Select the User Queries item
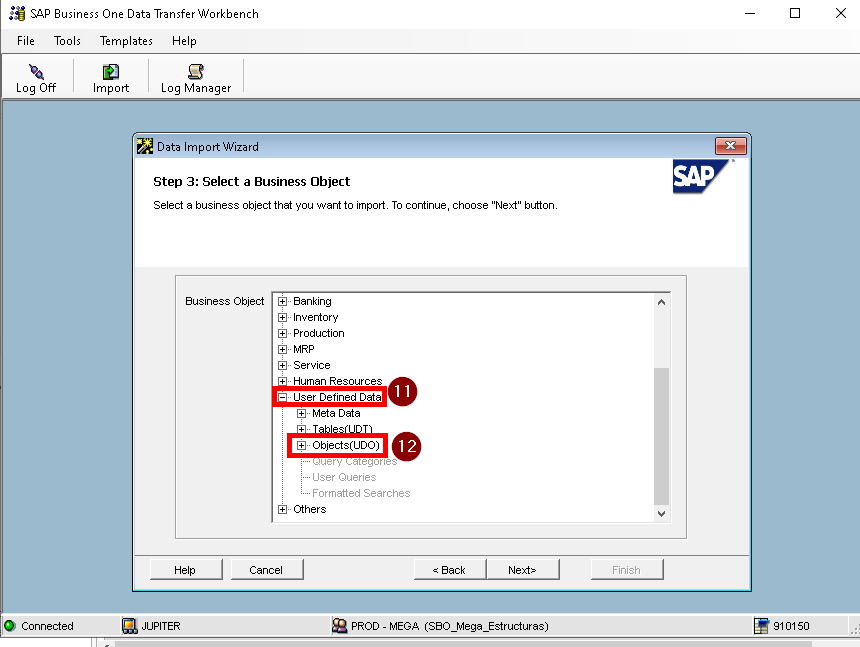 pos(344,477)
